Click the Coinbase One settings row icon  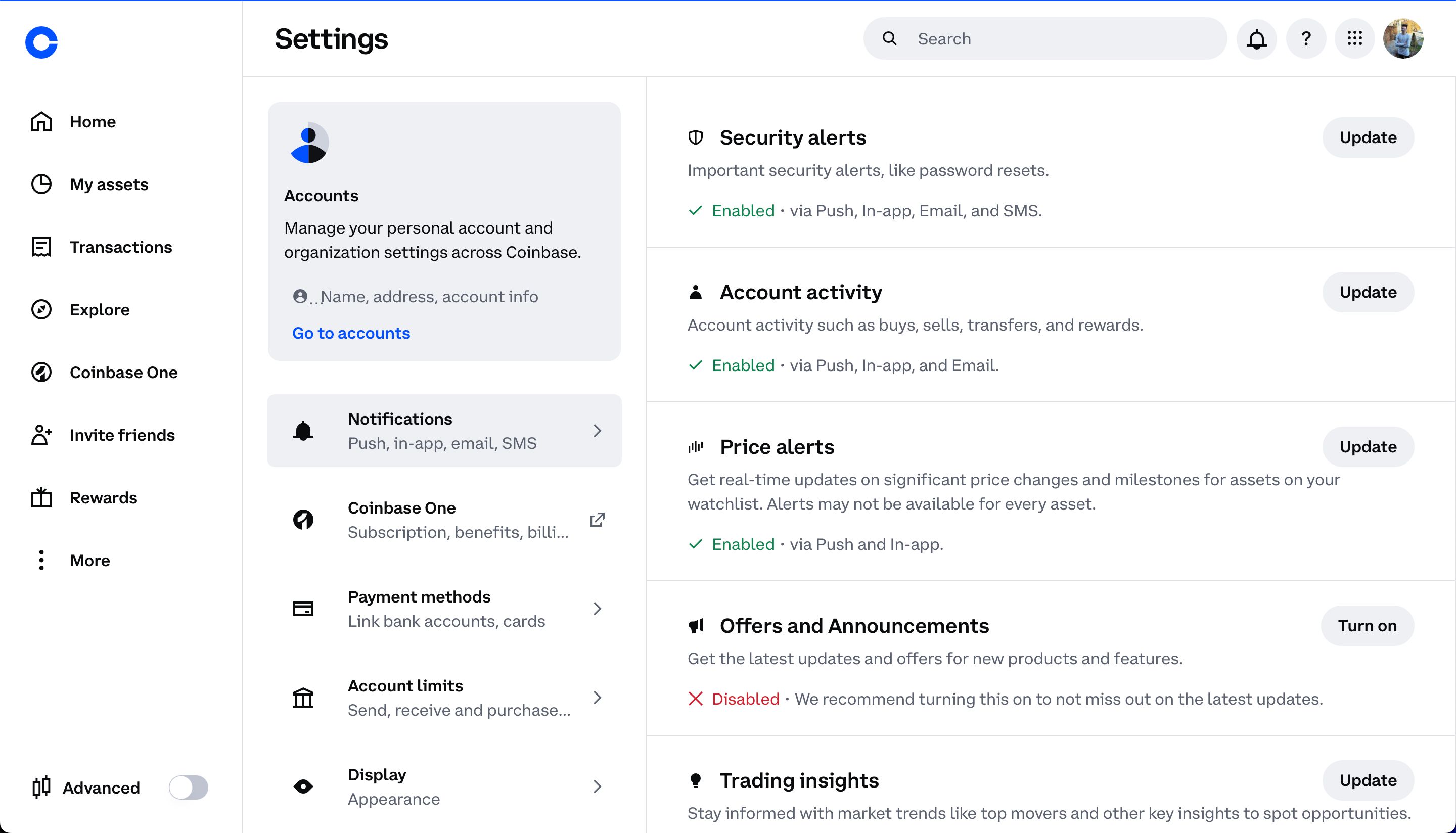pyautogui.click(x=303, y=520)
